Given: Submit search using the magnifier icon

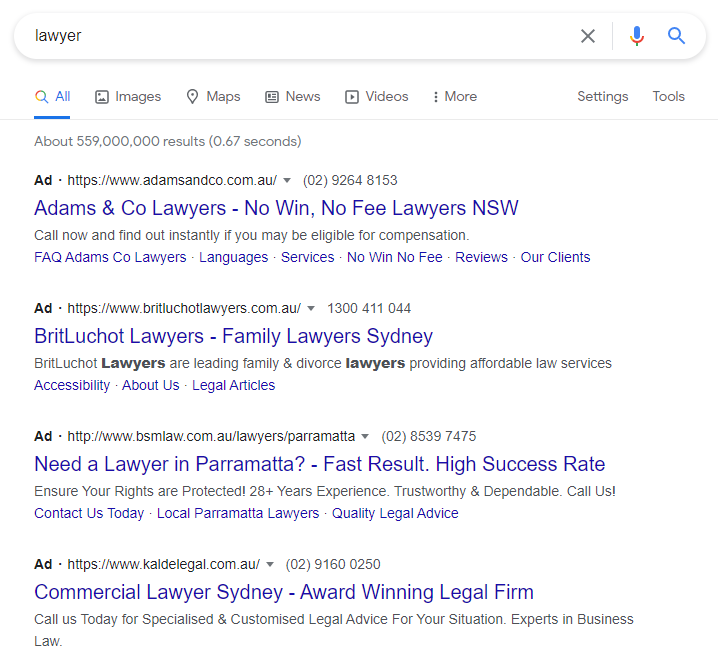Looking at the screenshot, I should [676, 35].
